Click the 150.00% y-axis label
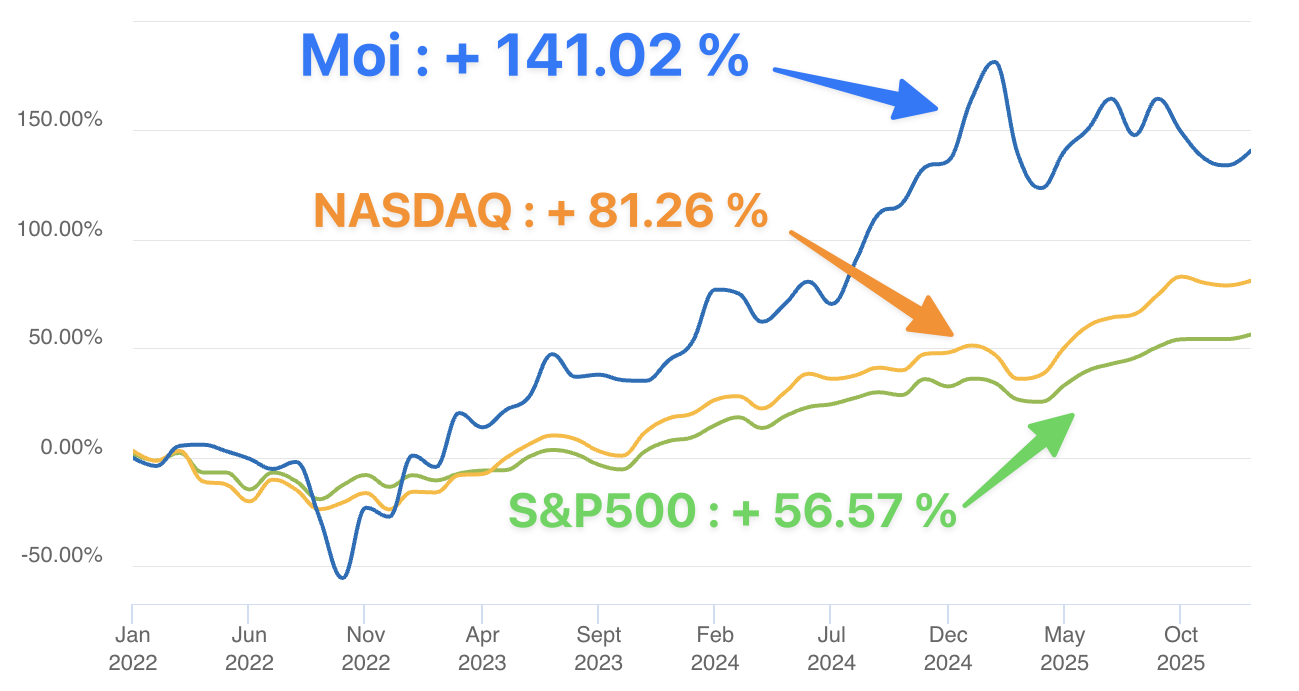Viewport: 1299px width, 691px height. pos(60,120)
